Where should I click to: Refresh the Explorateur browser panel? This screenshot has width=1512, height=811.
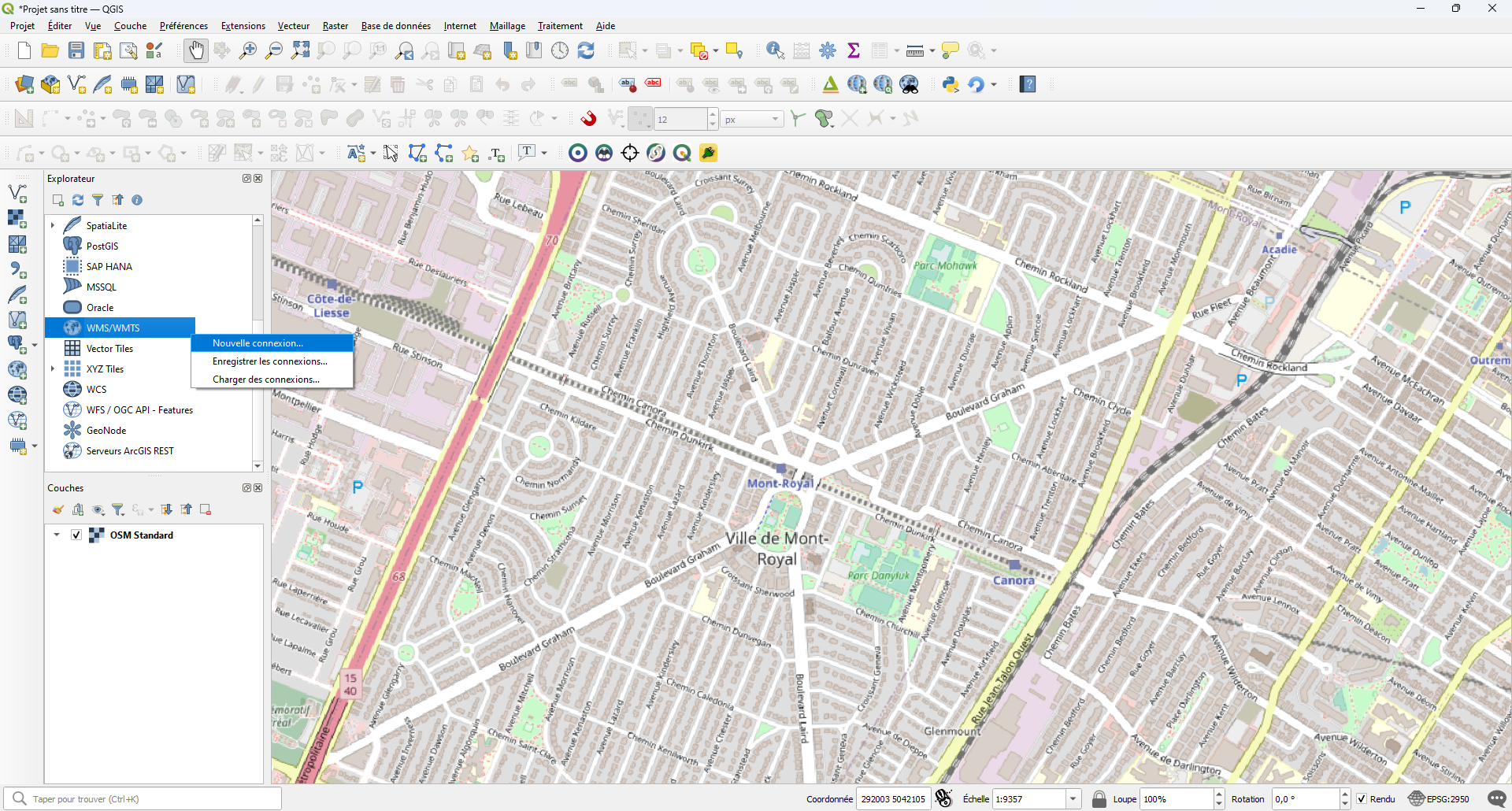tap(78, 200)
